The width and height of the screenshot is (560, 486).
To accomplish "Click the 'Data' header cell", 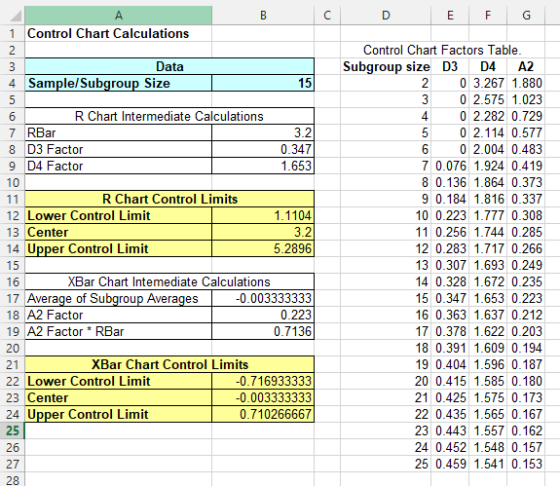I will coord(170,66).
